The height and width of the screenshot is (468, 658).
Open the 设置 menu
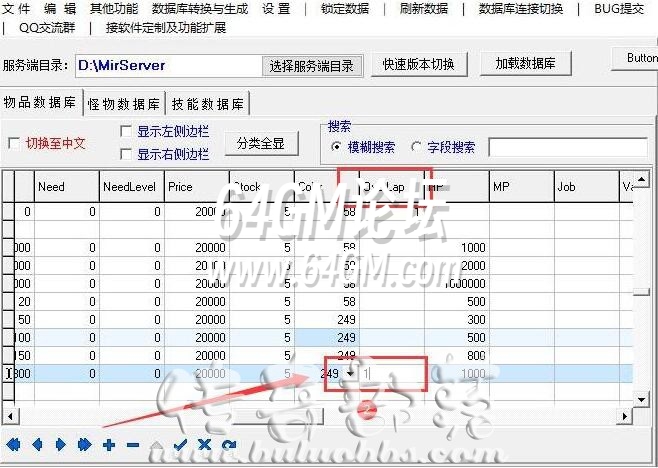pyautogui.click(x=276, y=8)
